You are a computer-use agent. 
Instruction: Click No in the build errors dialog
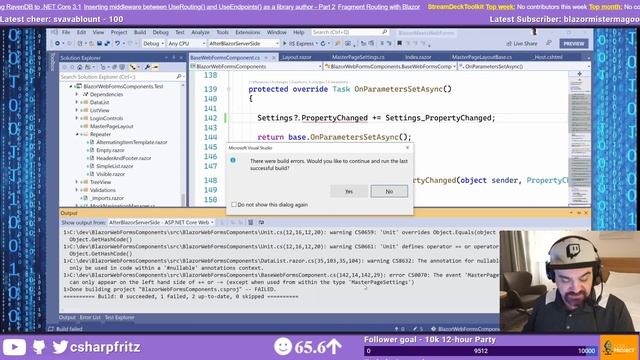click(x=389, y=191)
